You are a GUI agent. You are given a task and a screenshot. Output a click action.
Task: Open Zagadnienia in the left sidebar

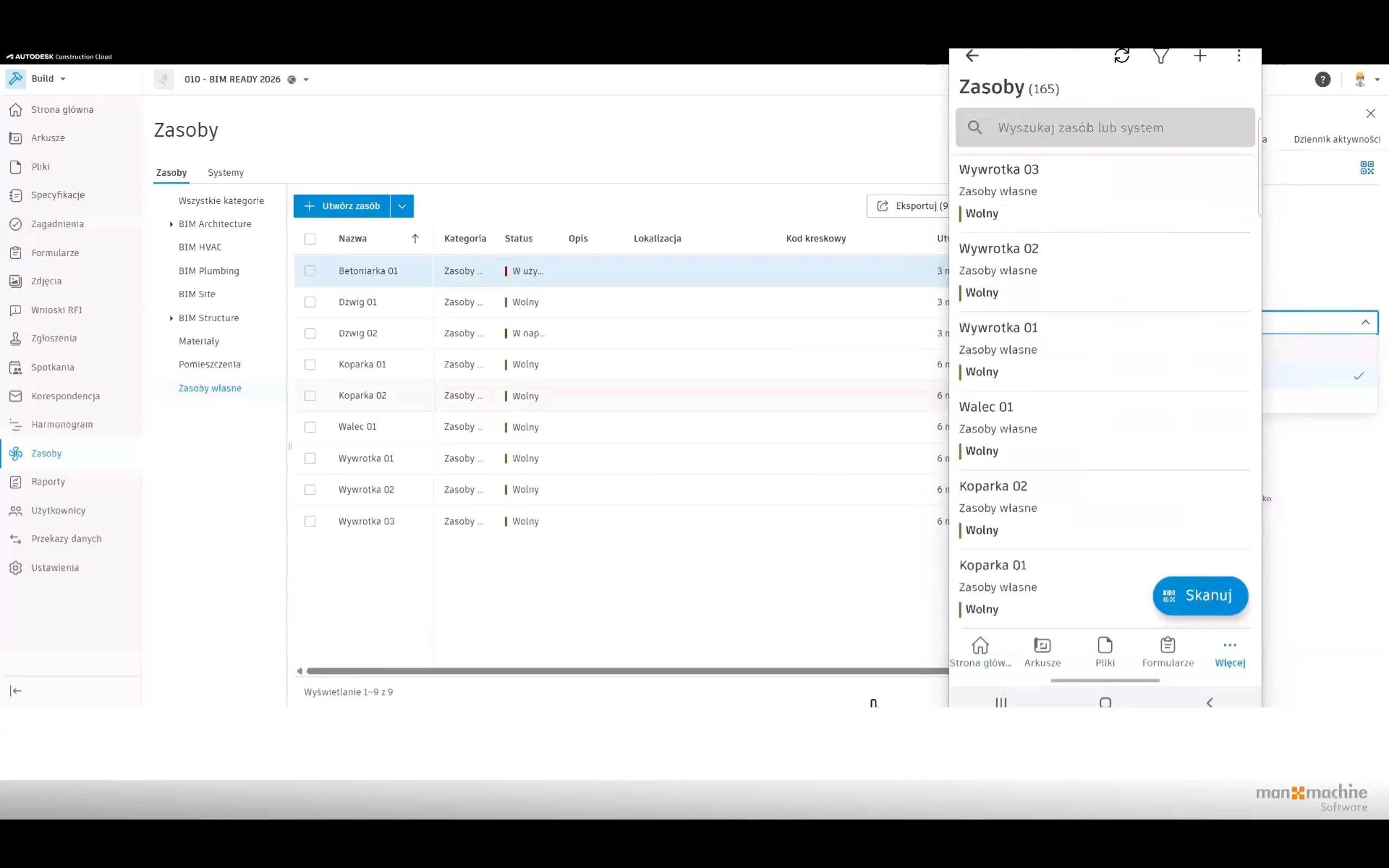(x=58, y=224)
